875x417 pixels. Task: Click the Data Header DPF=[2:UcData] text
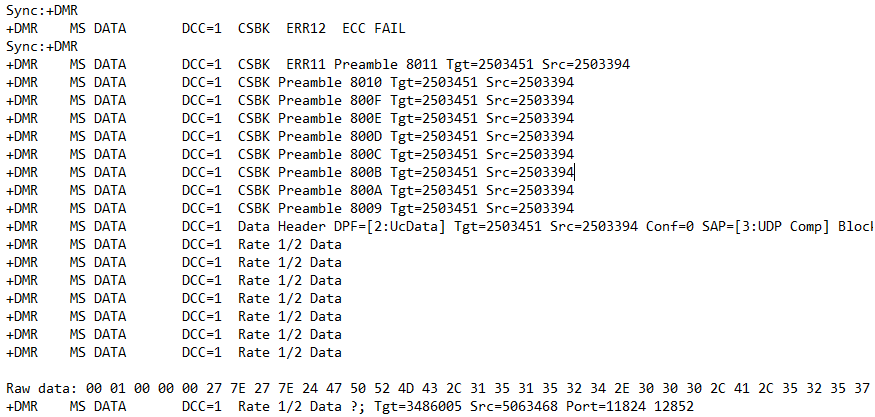(x=342, y=227)
